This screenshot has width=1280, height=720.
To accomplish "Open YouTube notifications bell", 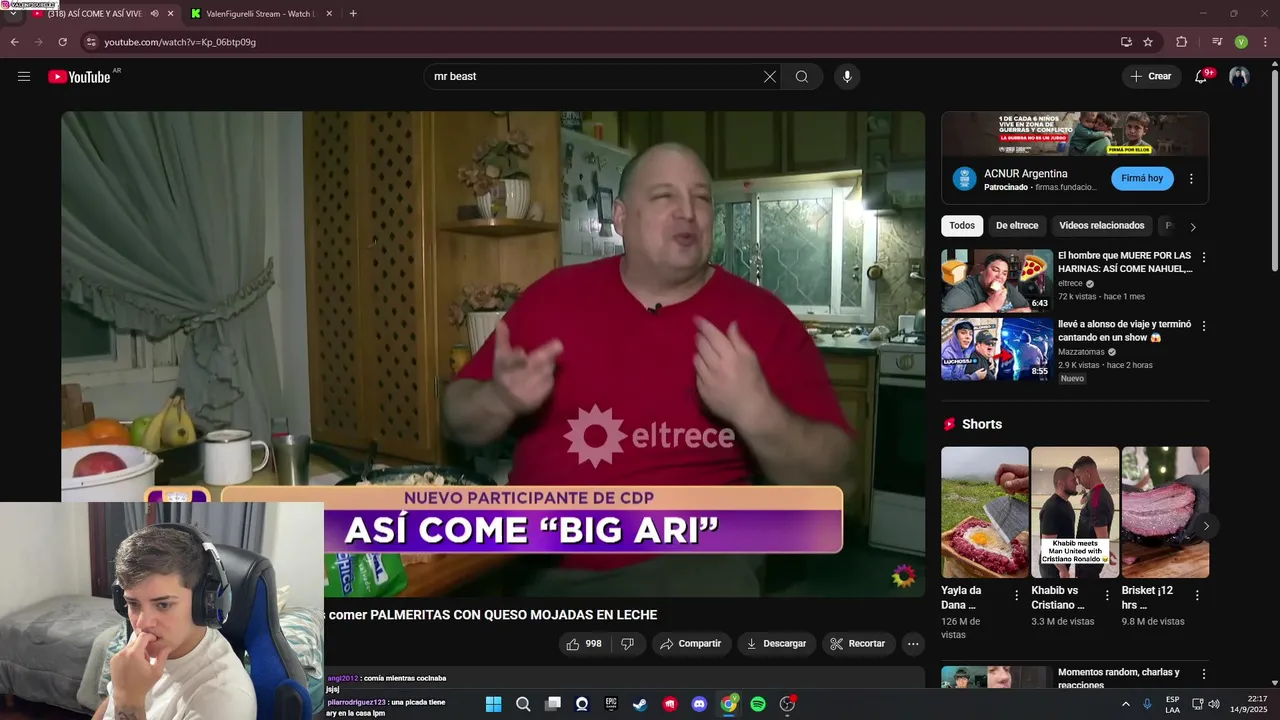I will point(1201,77).
